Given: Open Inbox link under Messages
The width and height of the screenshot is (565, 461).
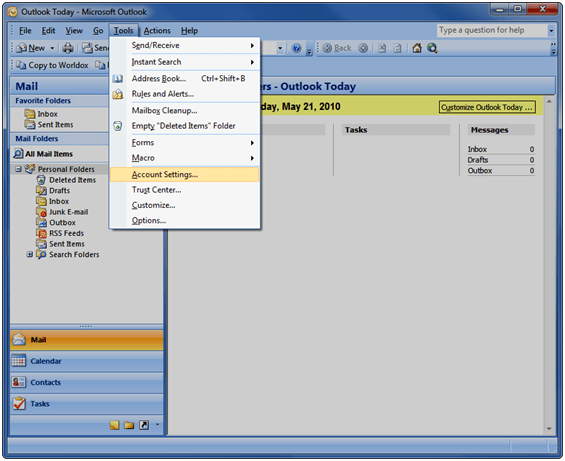Looking at the screenshot, I should tap(477, 149).
